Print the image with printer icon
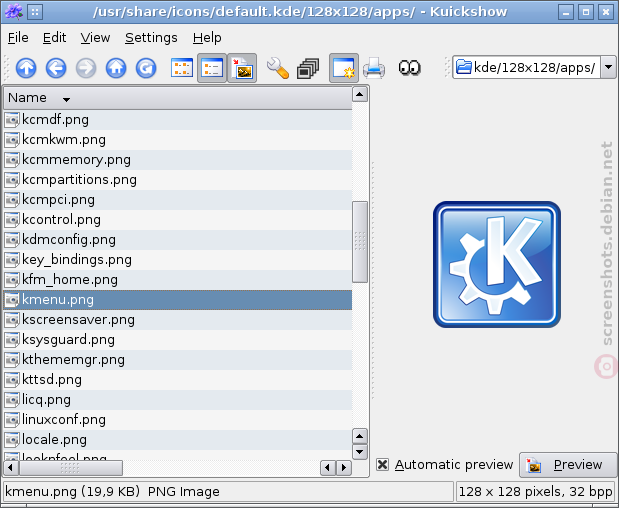The width and height of the screenshot is (619, 508). point(374,68)
